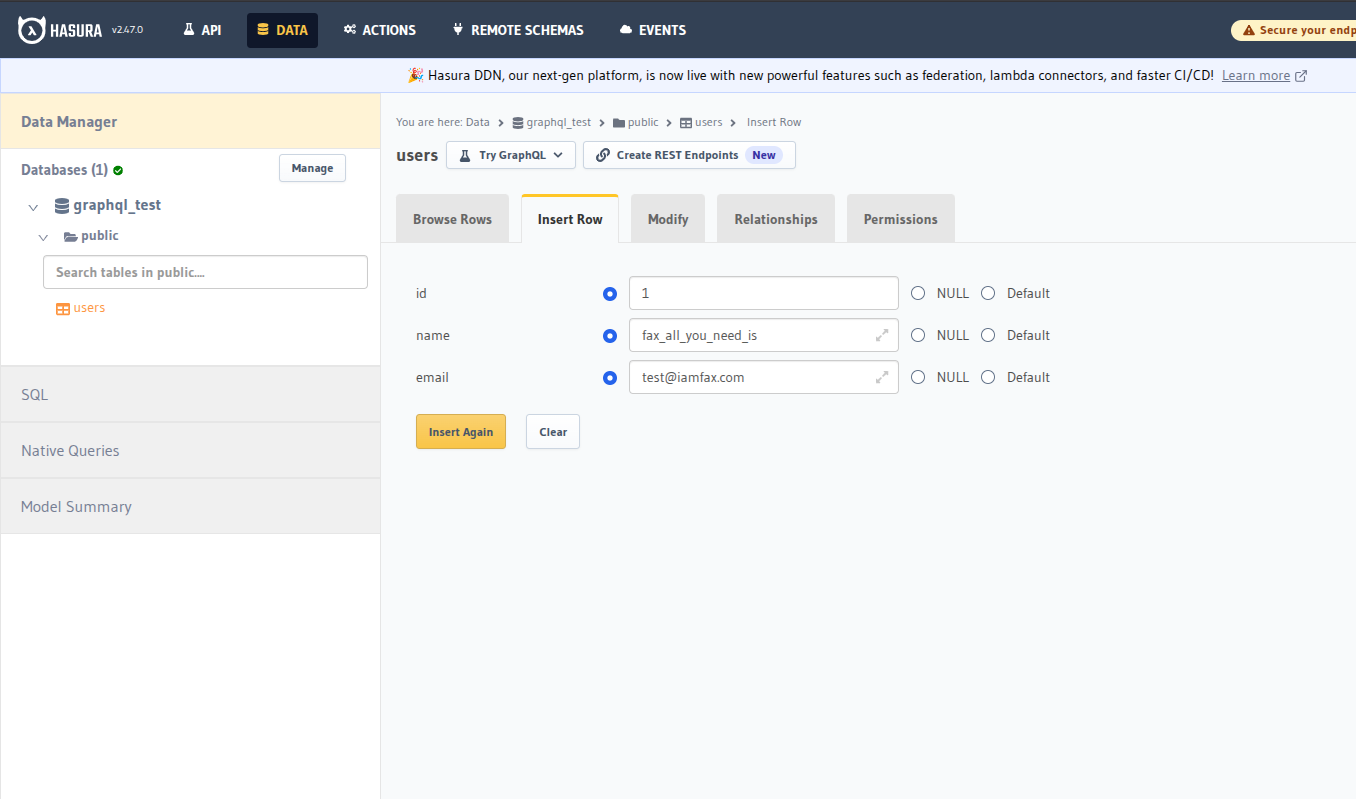Open the API tab in top navigation

click(202, 30)
